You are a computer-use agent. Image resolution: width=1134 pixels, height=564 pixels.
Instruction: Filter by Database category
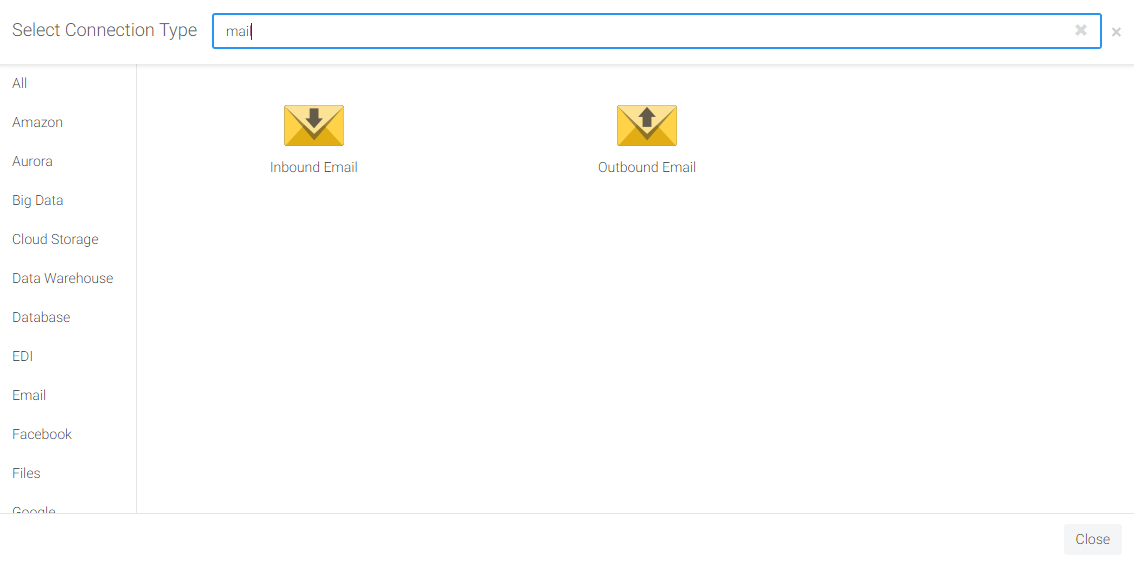tap(41, 317)
